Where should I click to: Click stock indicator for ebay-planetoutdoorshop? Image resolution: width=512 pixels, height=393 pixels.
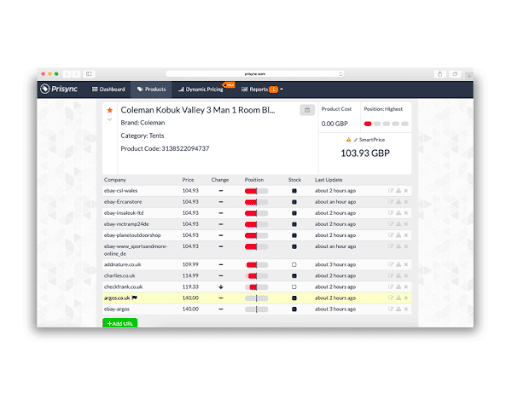294,235
